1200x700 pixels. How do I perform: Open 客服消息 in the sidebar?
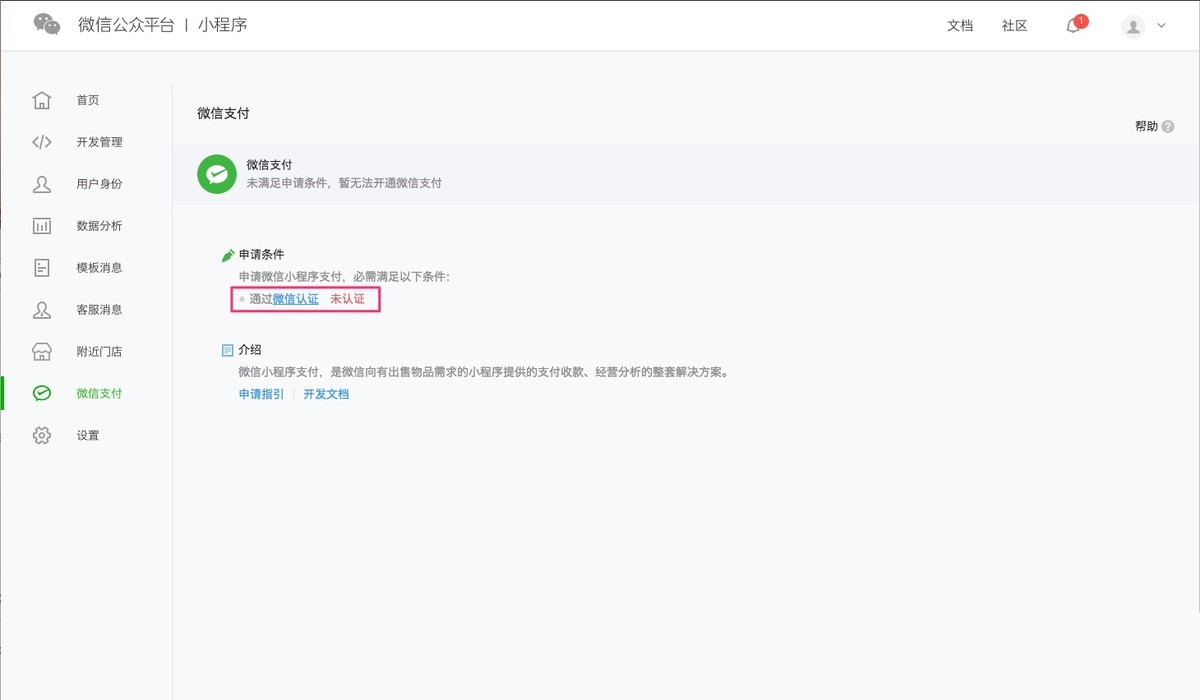pos(99,310)
